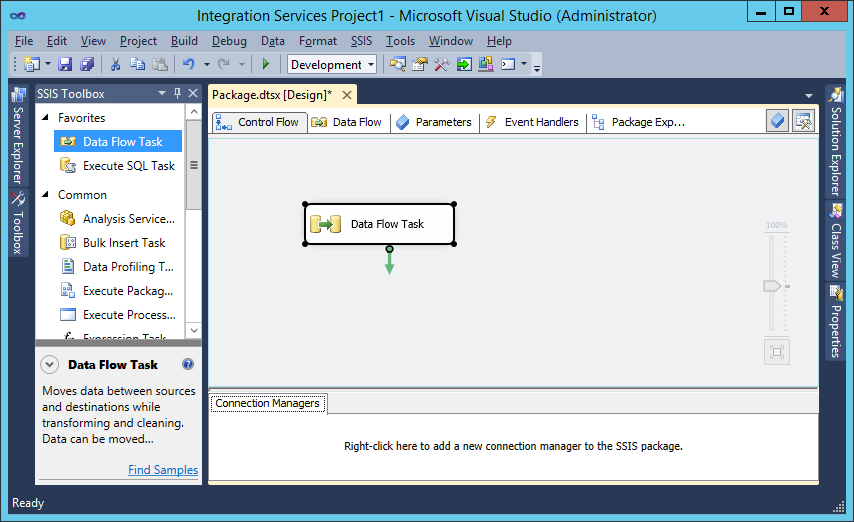Open the dropdown next to Command Window icon
This screenshot has height=522, width=854.
[x=524, y=64]
